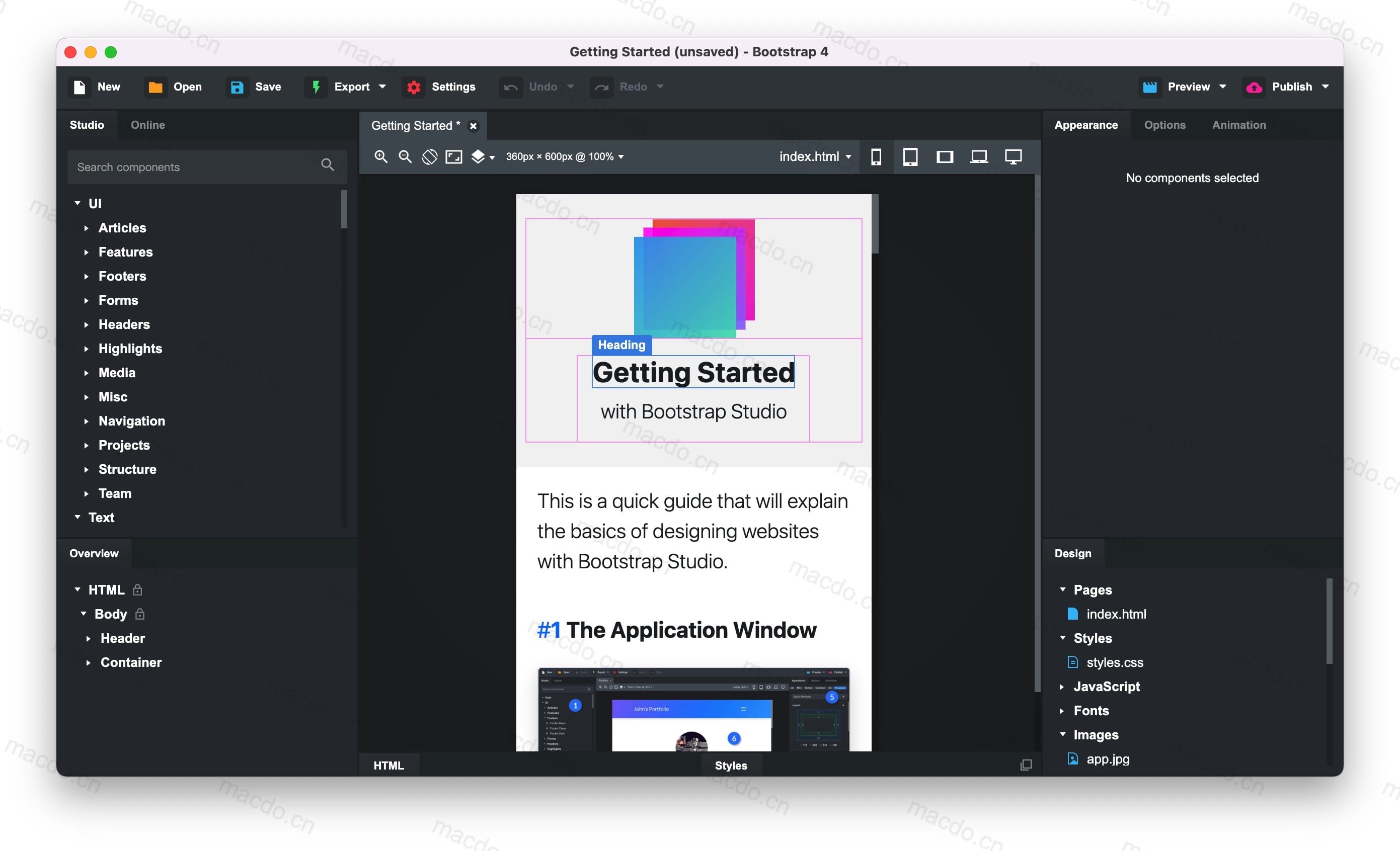Viewport: 1400px width, 851px height.
Task: Expand the Navigation component group
Action: coord(87,421)
